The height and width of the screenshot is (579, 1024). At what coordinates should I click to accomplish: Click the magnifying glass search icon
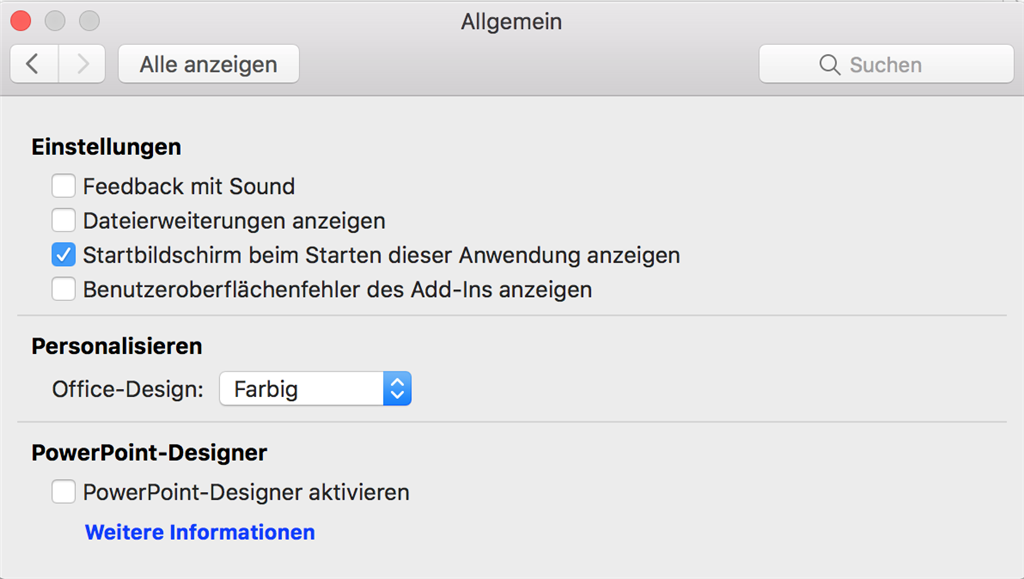tap(829, 65)
